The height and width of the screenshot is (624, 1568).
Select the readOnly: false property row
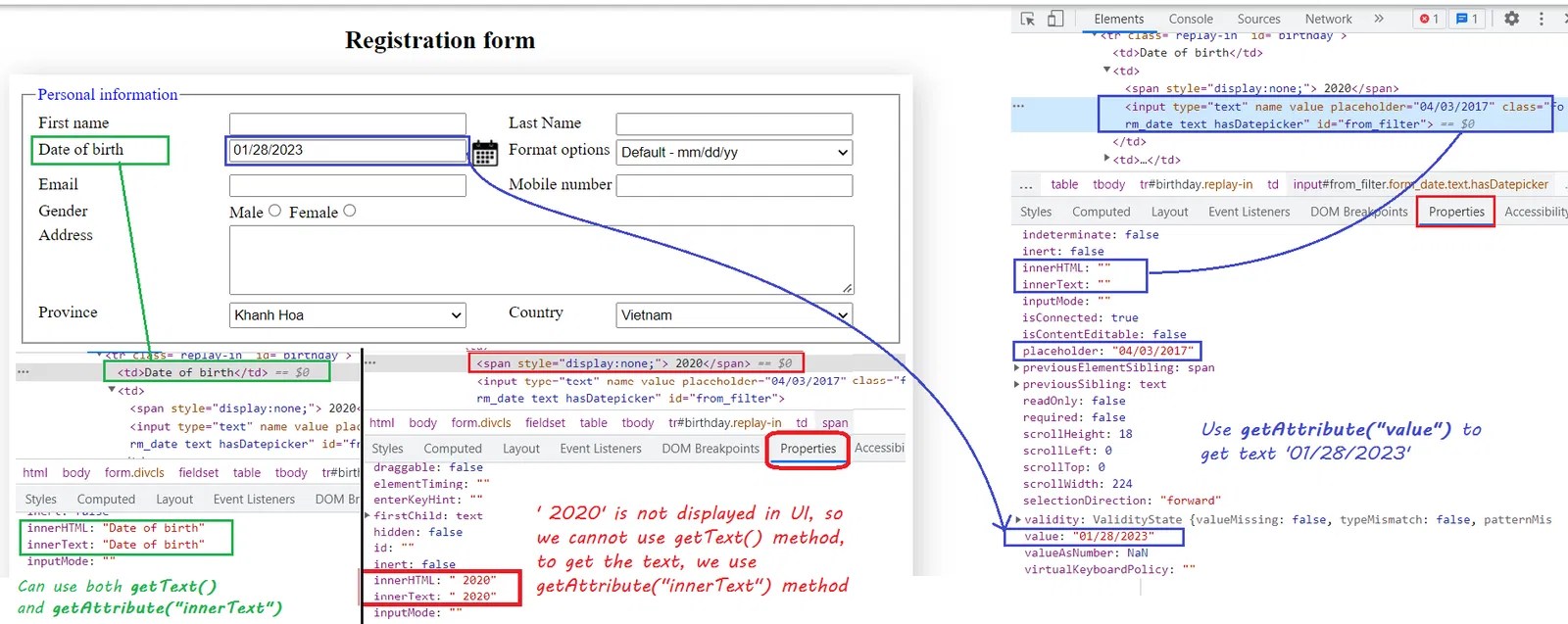(1073, 402)
